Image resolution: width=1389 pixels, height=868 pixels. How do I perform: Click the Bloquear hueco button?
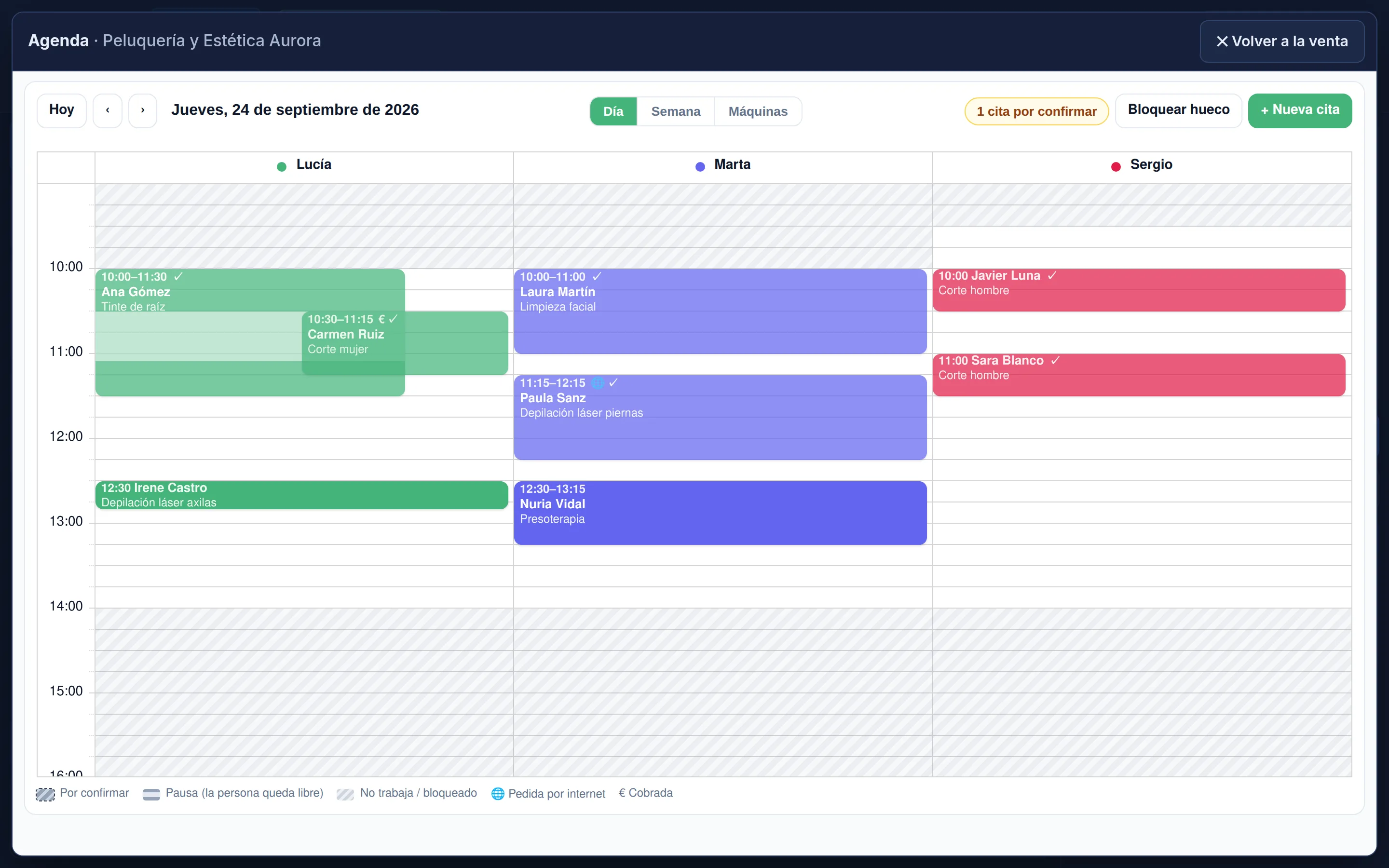point(1178,110)
